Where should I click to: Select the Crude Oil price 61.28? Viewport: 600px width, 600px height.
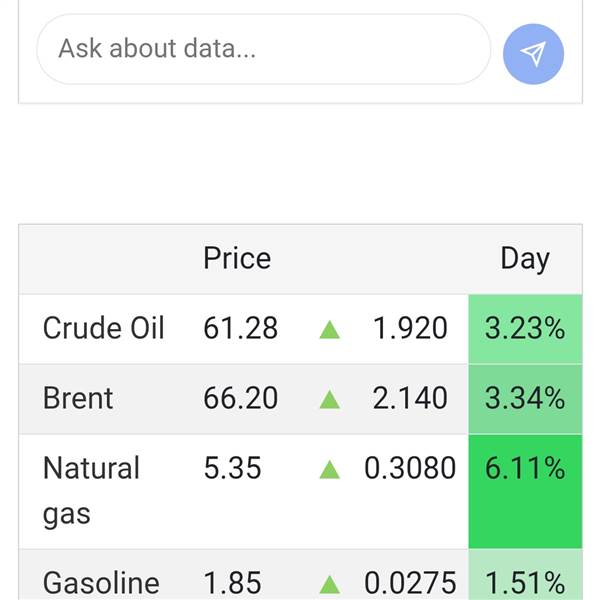pos(240,328)
